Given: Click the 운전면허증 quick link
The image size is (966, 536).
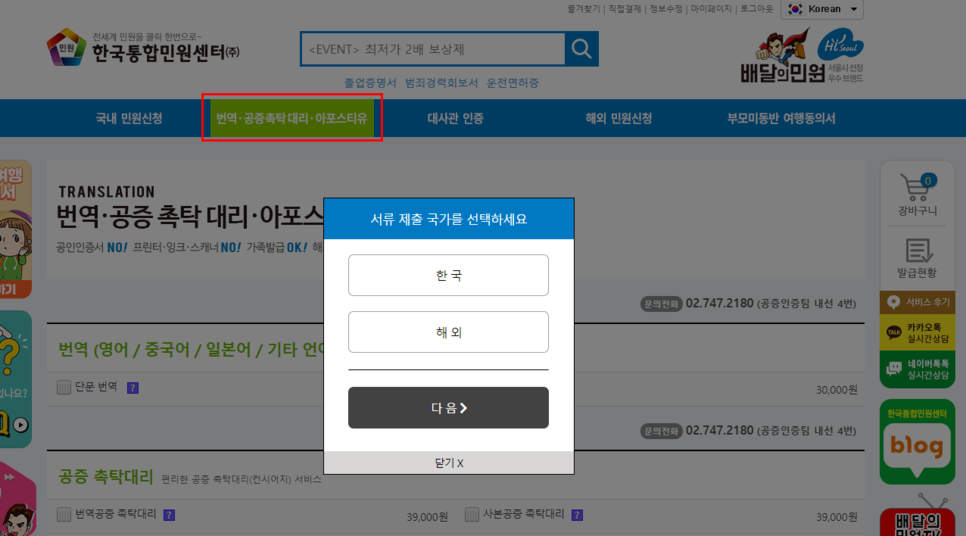Looking at the screenshot, I should pos(513,83).
